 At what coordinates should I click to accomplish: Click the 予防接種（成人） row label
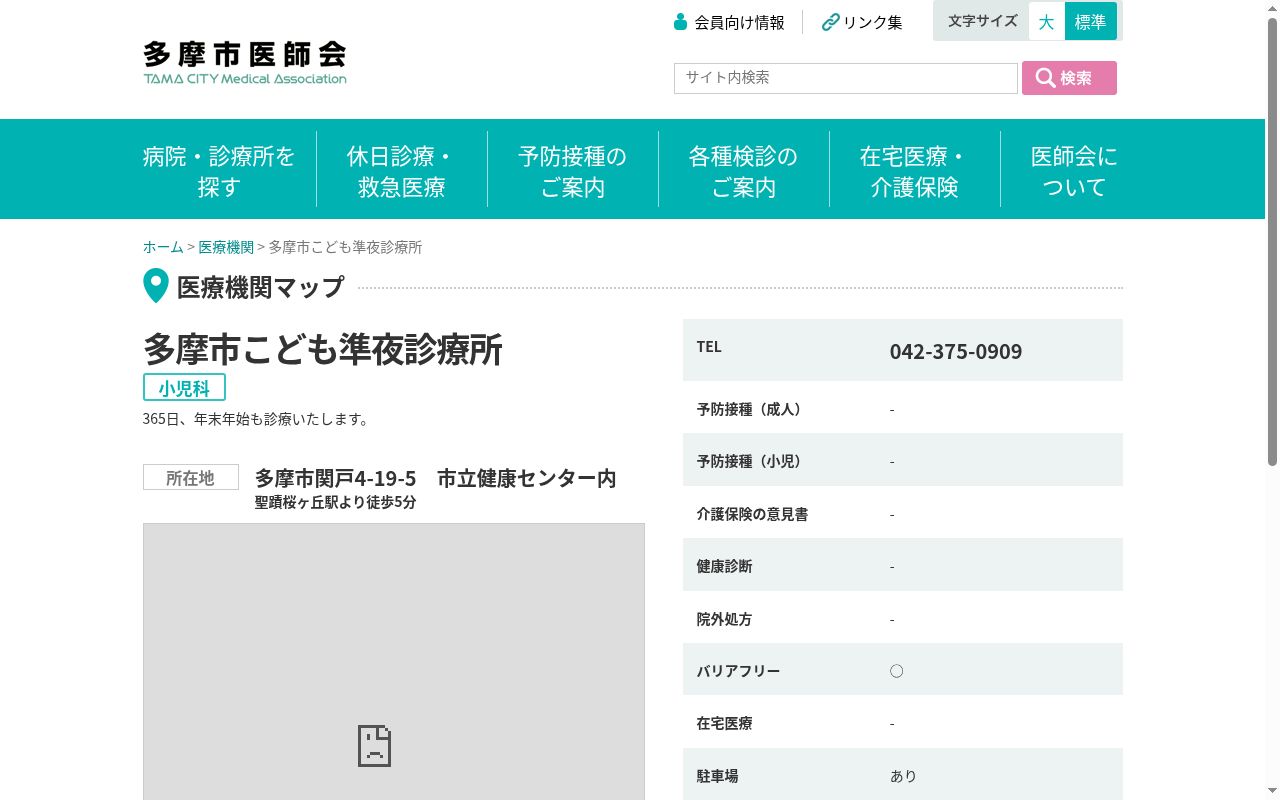pyautogui.click(x=750, y=409)
